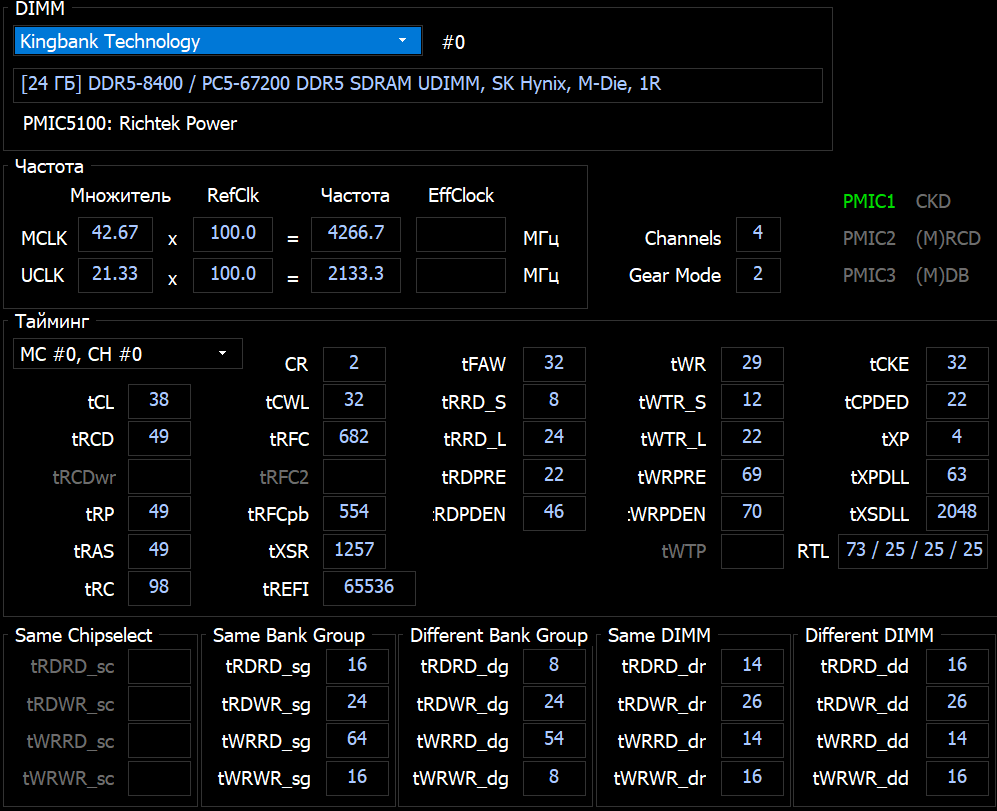The image size is (997, 811).
Task: Click the tWRWR_dd value field
Action: coord(957,778)
